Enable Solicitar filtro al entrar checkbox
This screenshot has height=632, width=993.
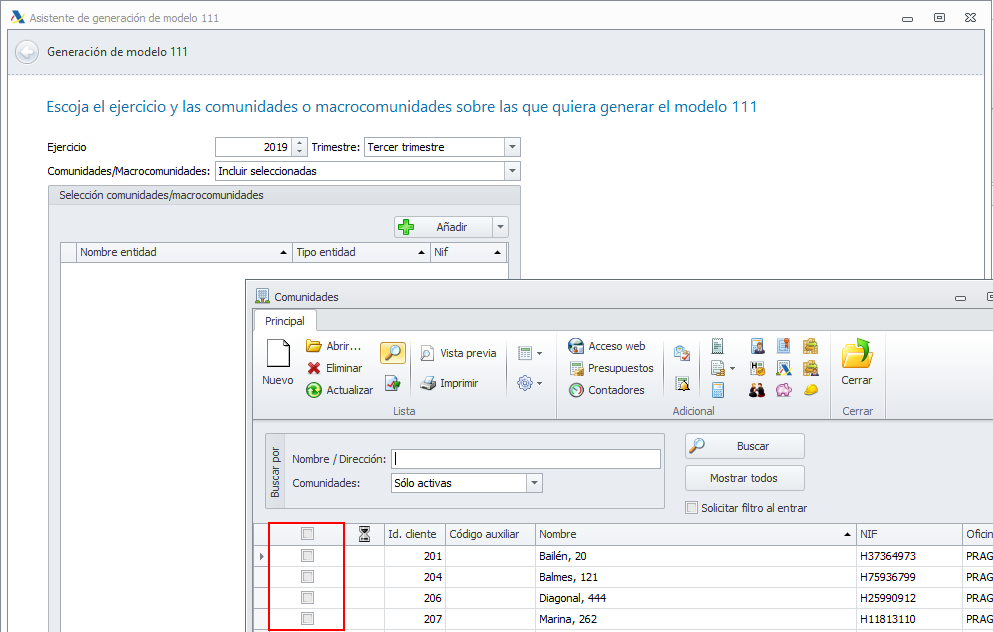[691, 508]
